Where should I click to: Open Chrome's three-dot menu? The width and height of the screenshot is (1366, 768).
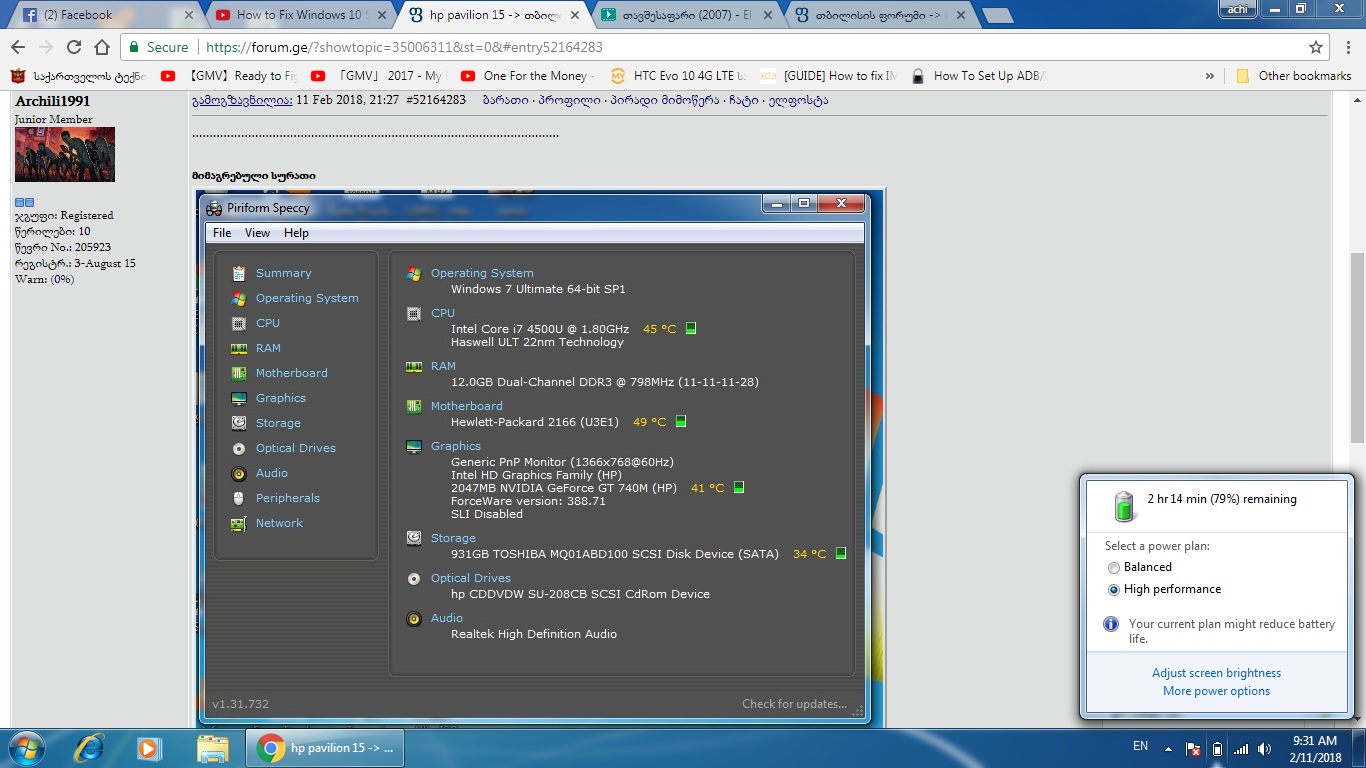tap(1347, 47)
